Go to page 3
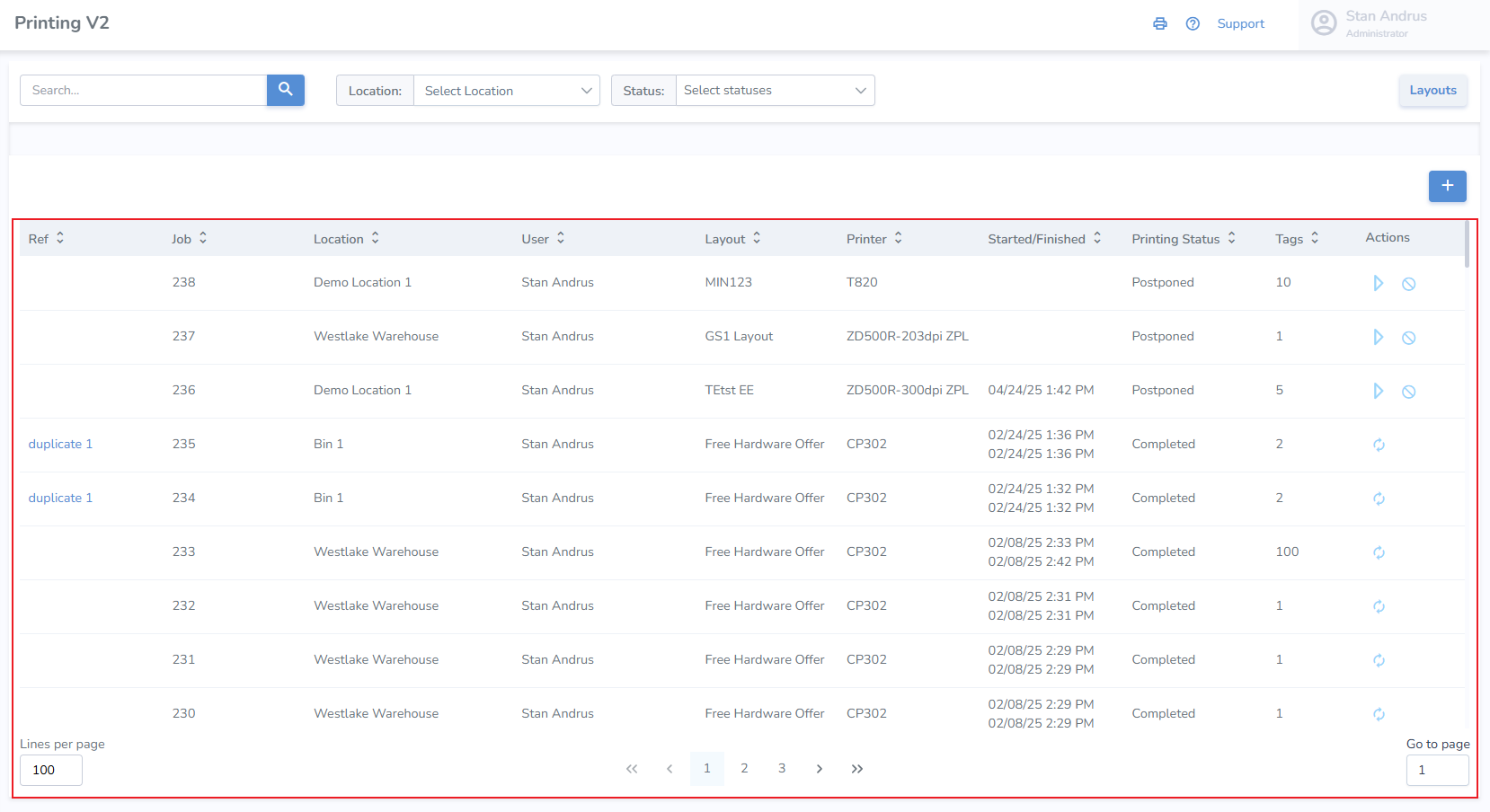The image size is (1490, 812). click(782, 769)
